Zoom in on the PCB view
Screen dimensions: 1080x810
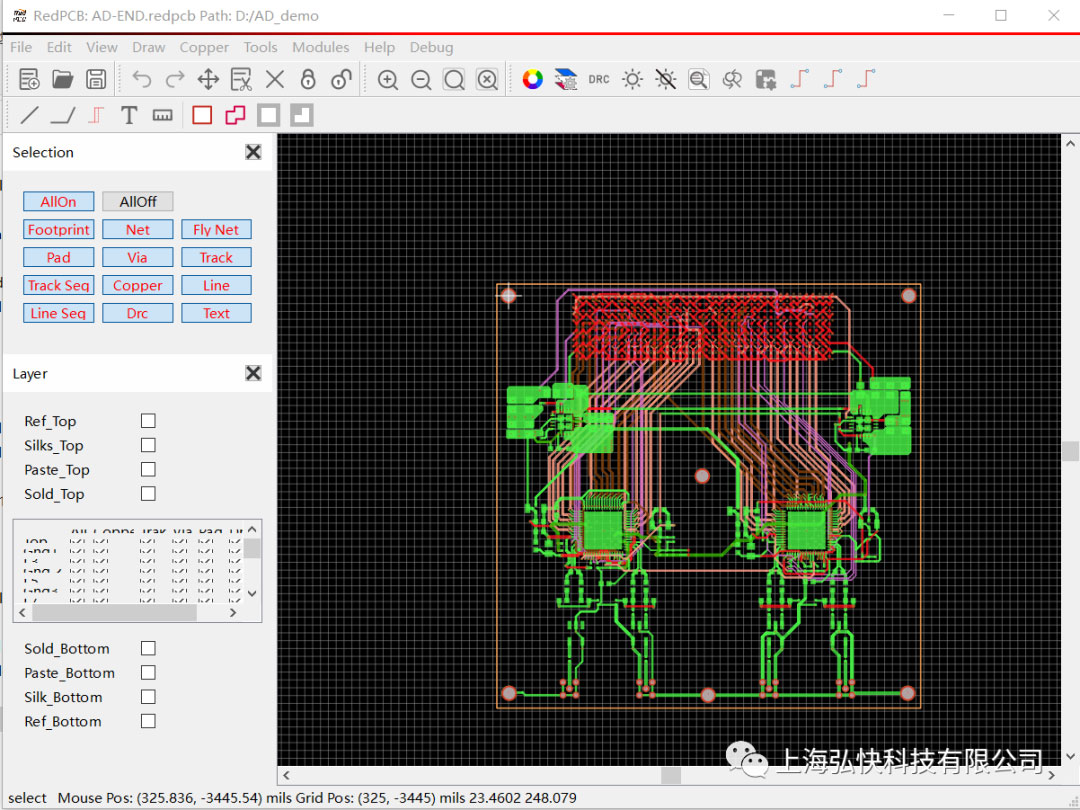[388, 80]
